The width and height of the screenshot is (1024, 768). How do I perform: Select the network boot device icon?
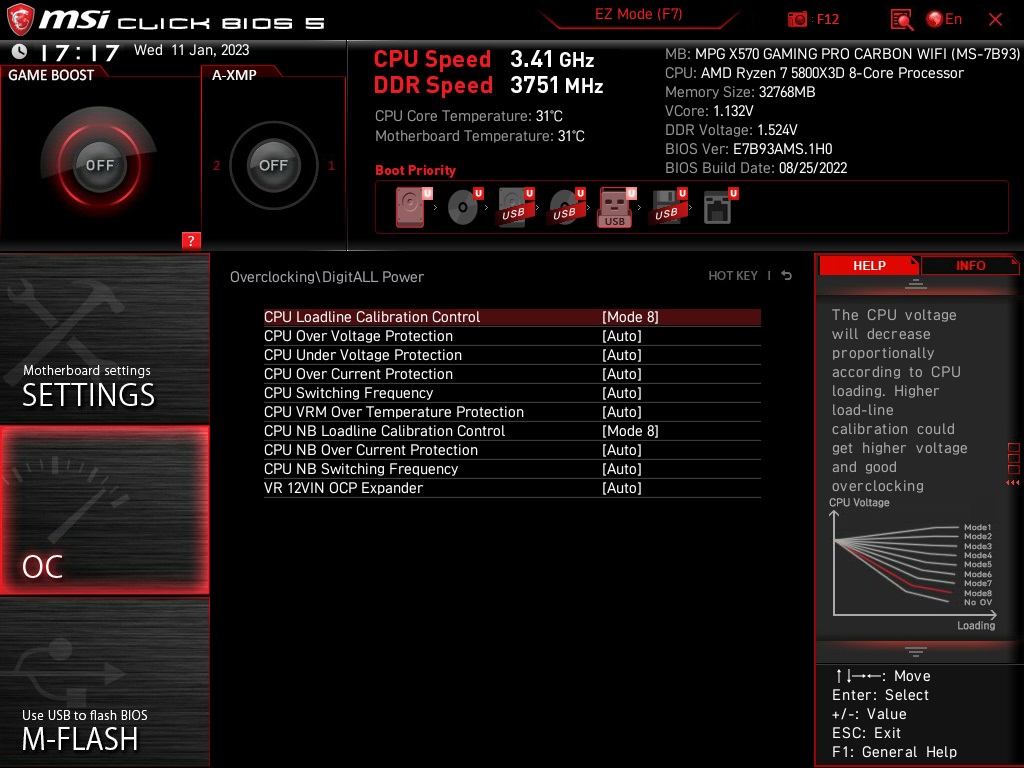720,207
